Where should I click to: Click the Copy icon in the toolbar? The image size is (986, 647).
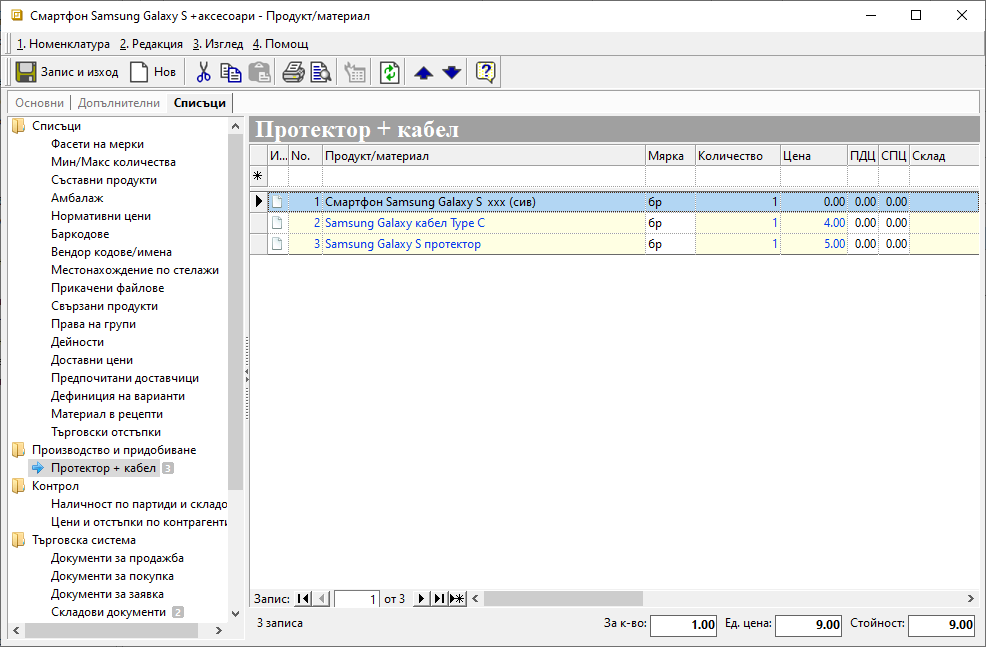point(231,72)
